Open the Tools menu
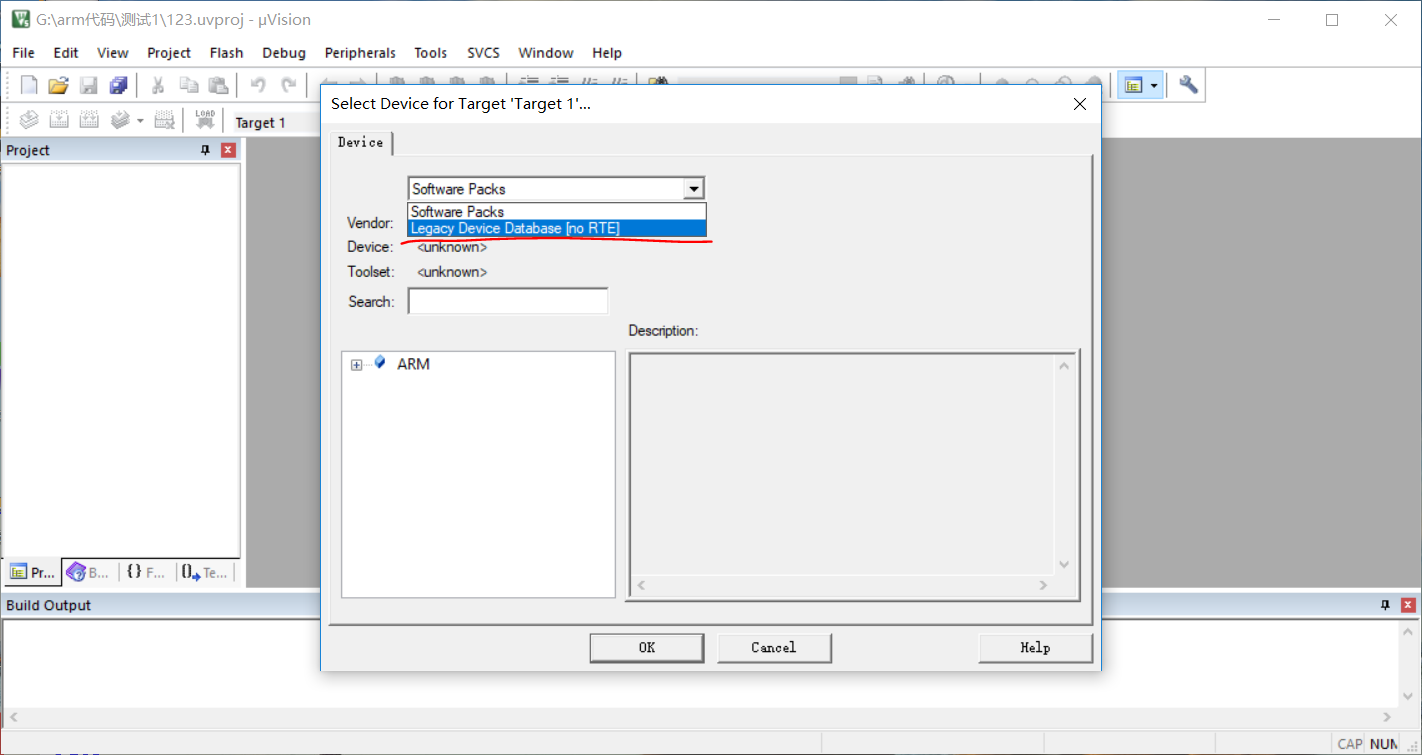Screen dimensions: 1422x755 click(431, 53)
